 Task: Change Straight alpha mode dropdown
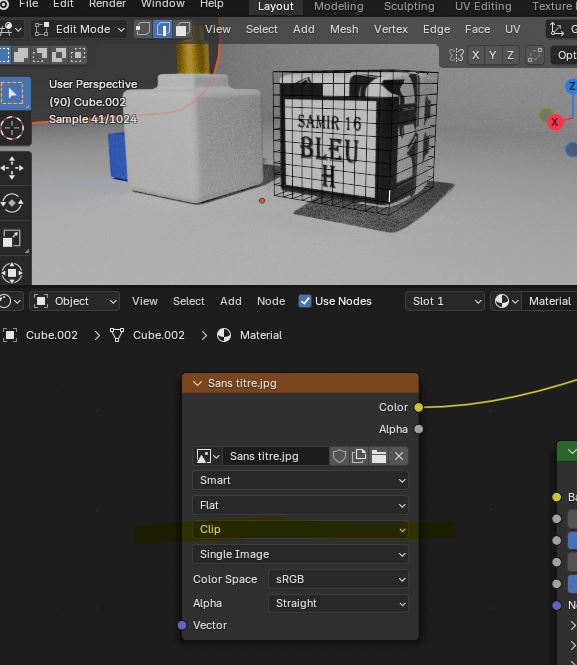tap(338, 604)
